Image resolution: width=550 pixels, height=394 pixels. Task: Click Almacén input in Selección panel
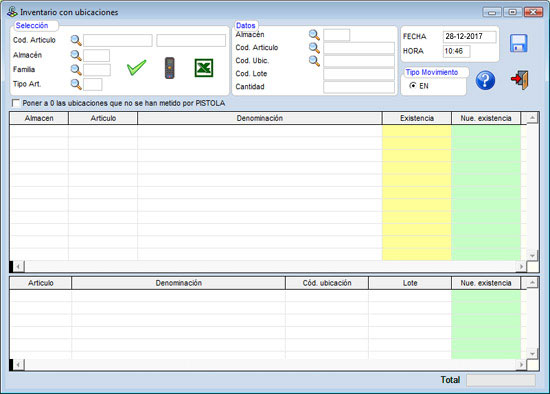click(x=96, y=55)
